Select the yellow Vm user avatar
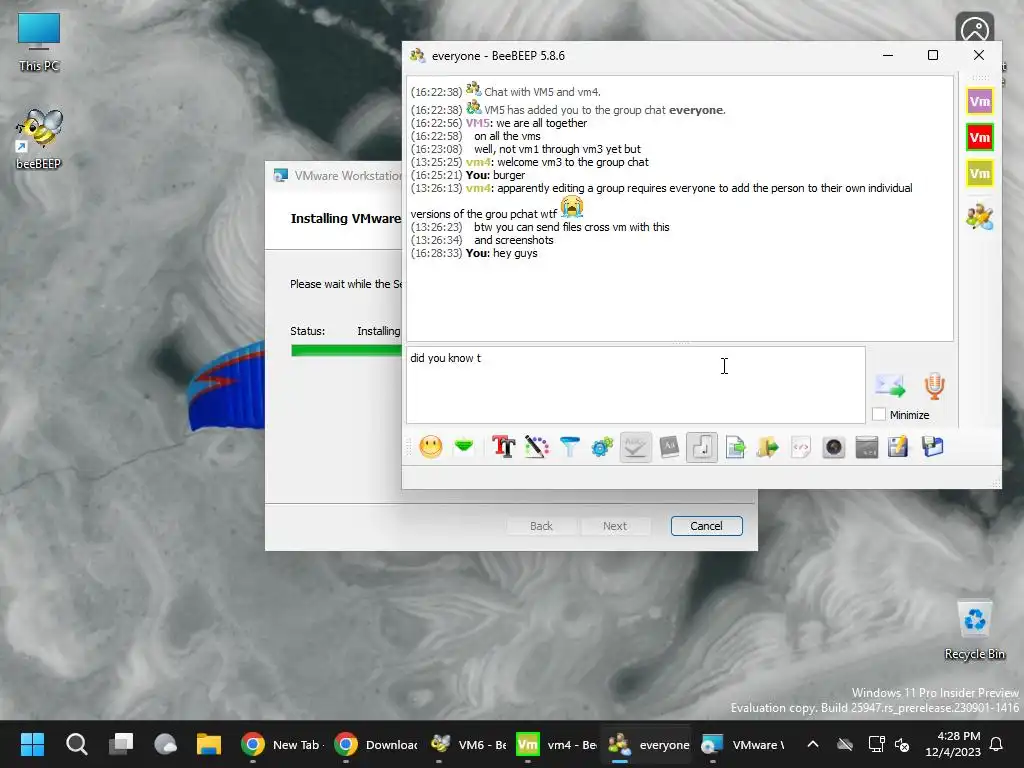 coord(980,174)
